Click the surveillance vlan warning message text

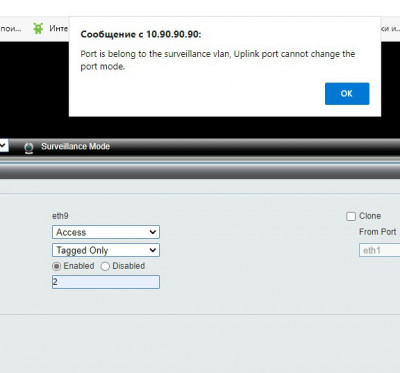click(x=218, y=60)
